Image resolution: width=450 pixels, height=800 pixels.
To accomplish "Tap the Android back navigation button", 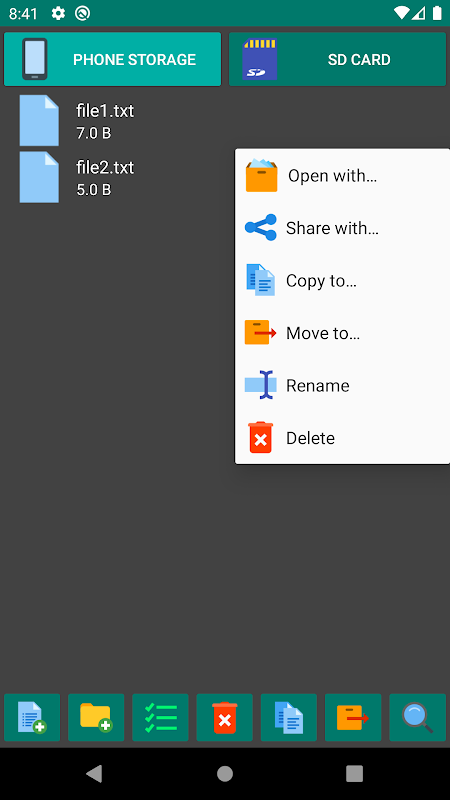I will tap(94, 773).
